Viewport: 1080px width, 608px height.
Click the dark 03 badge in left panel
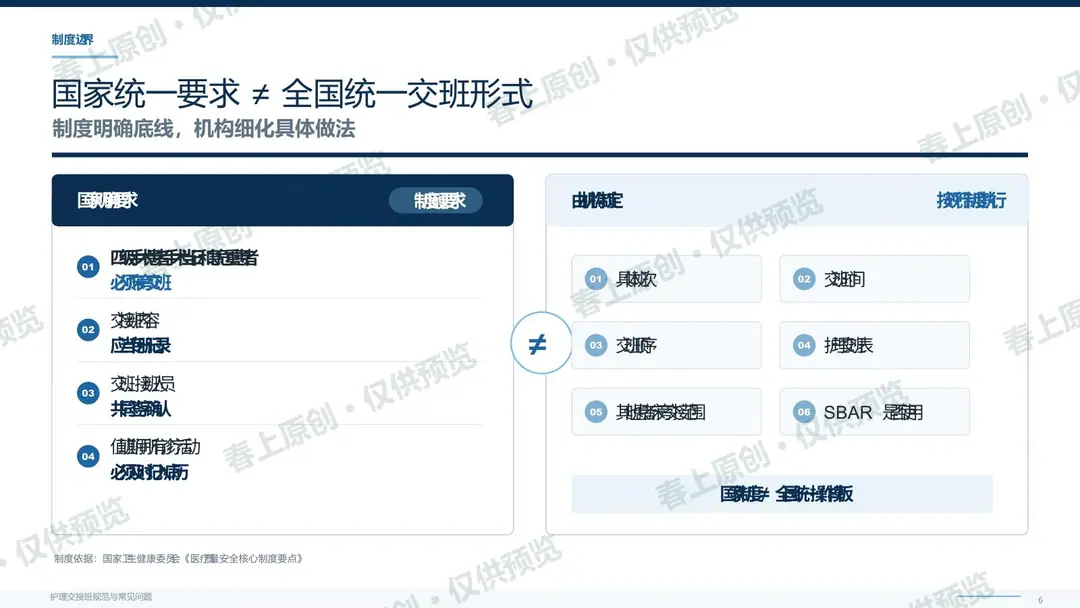(x=88, y=393)
